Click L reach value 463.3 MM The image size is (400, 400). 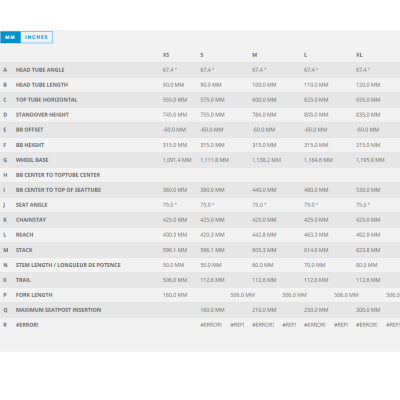(316, 235)
